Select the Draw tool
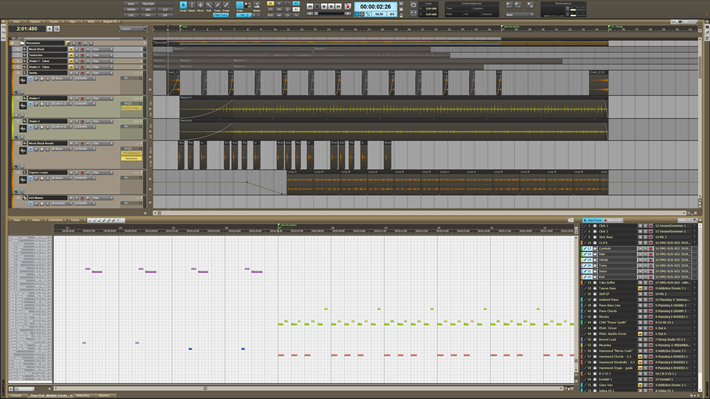Viewport: 710px width, 399px height. (x=217, y=6)
